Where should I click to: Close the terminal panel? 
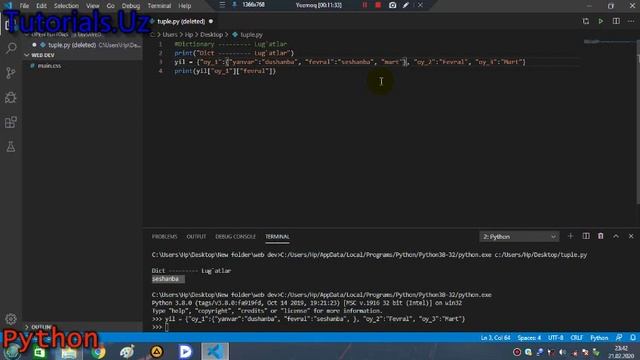(x=631, y=236)
